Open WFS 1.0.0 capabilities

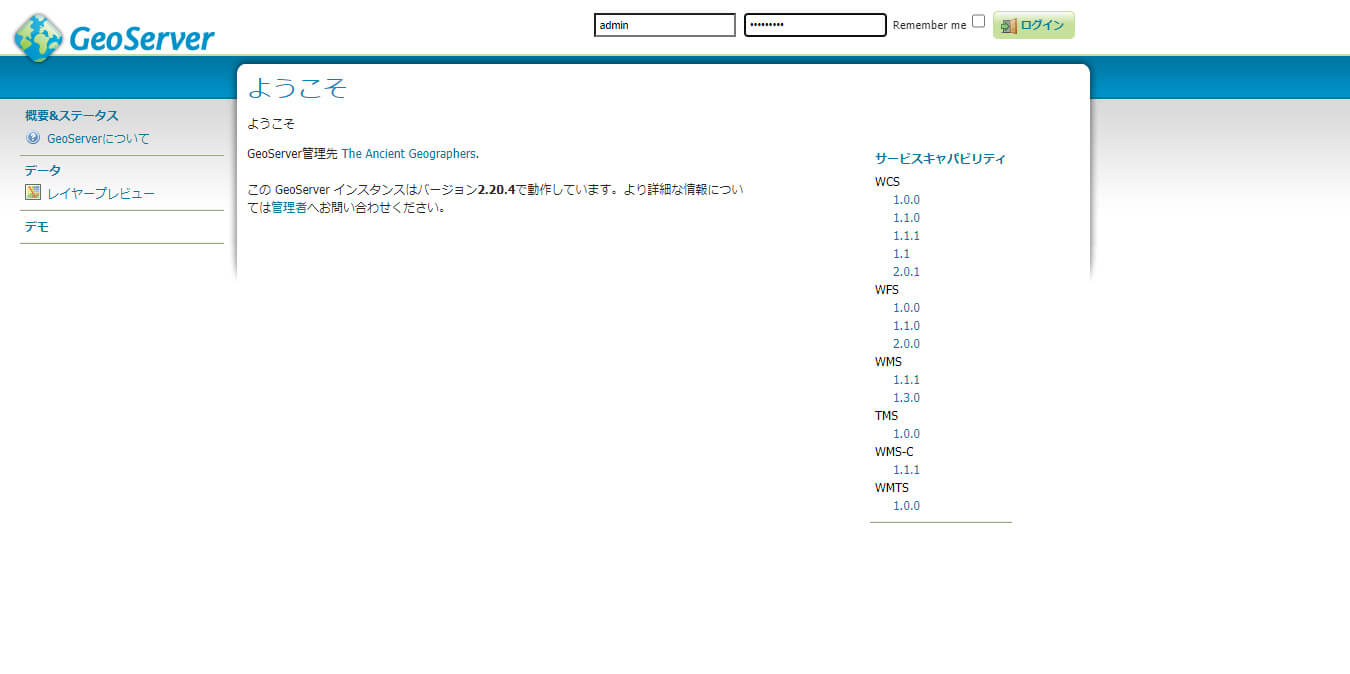coord(906,308)
